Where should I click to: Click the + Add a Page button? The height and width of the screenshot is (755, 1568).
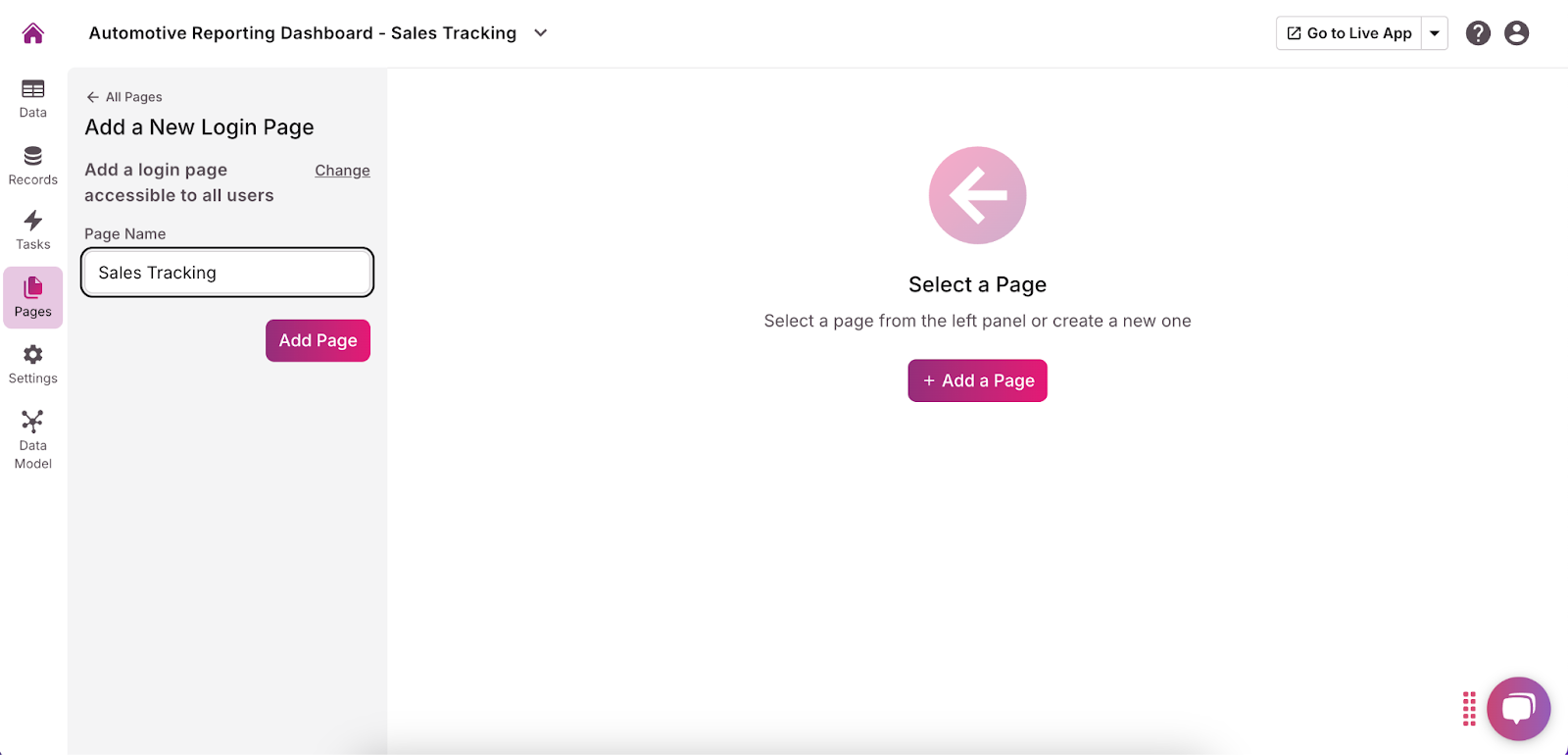coord(977,380)
